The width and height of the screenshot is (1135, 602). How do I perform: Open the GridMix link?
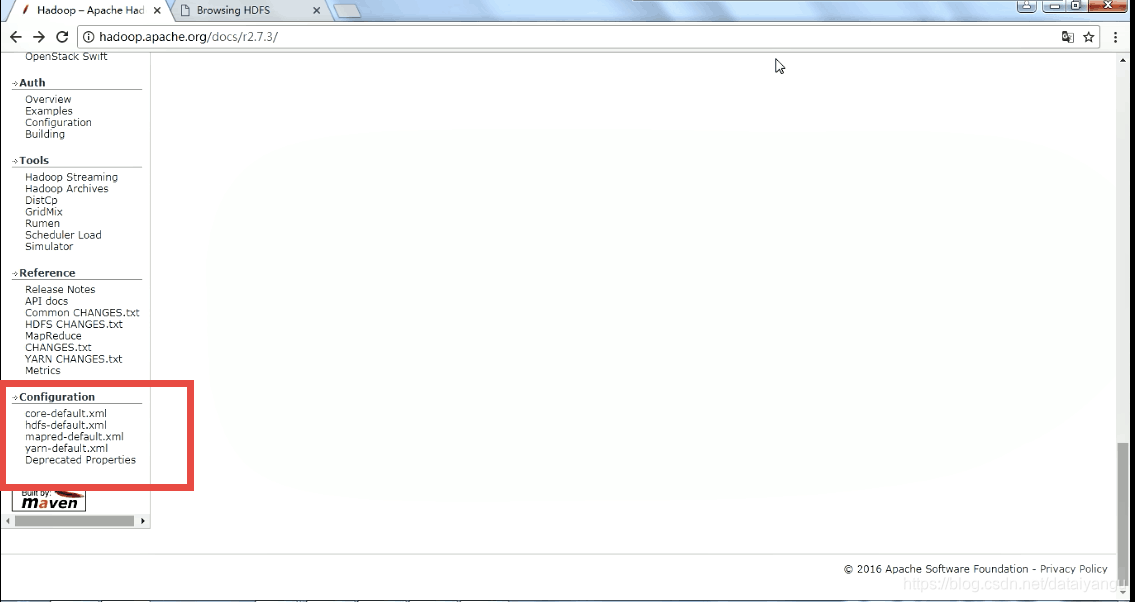pos(44,211)
